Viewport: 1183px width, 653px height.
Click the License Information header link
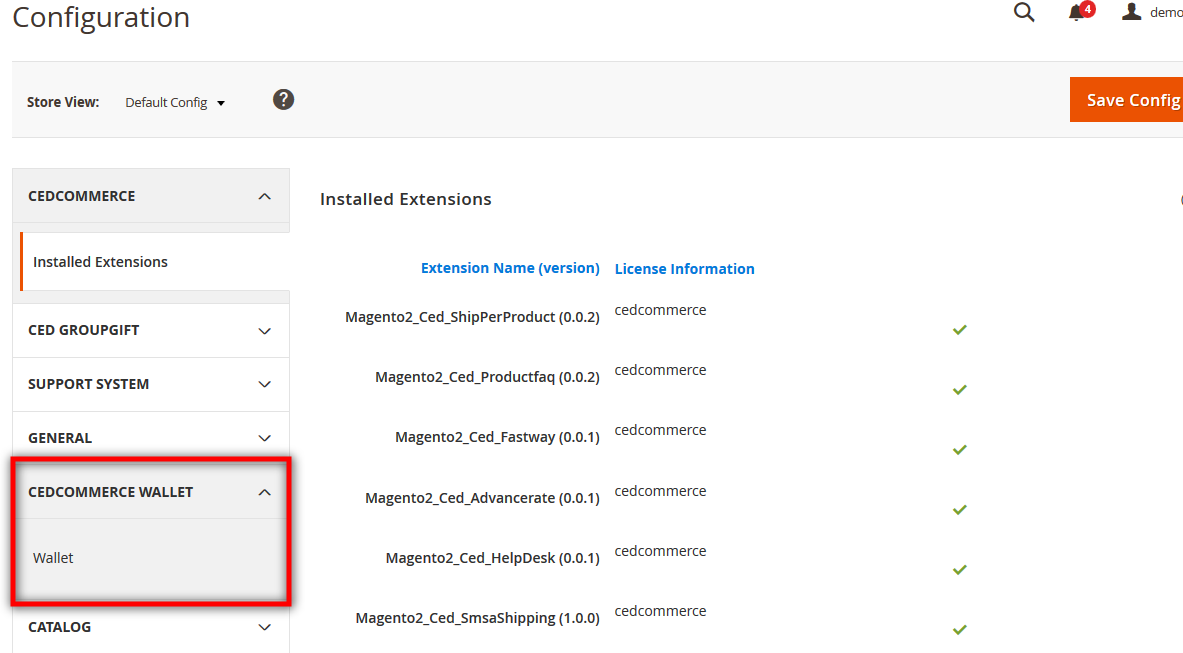click(684, 269)
